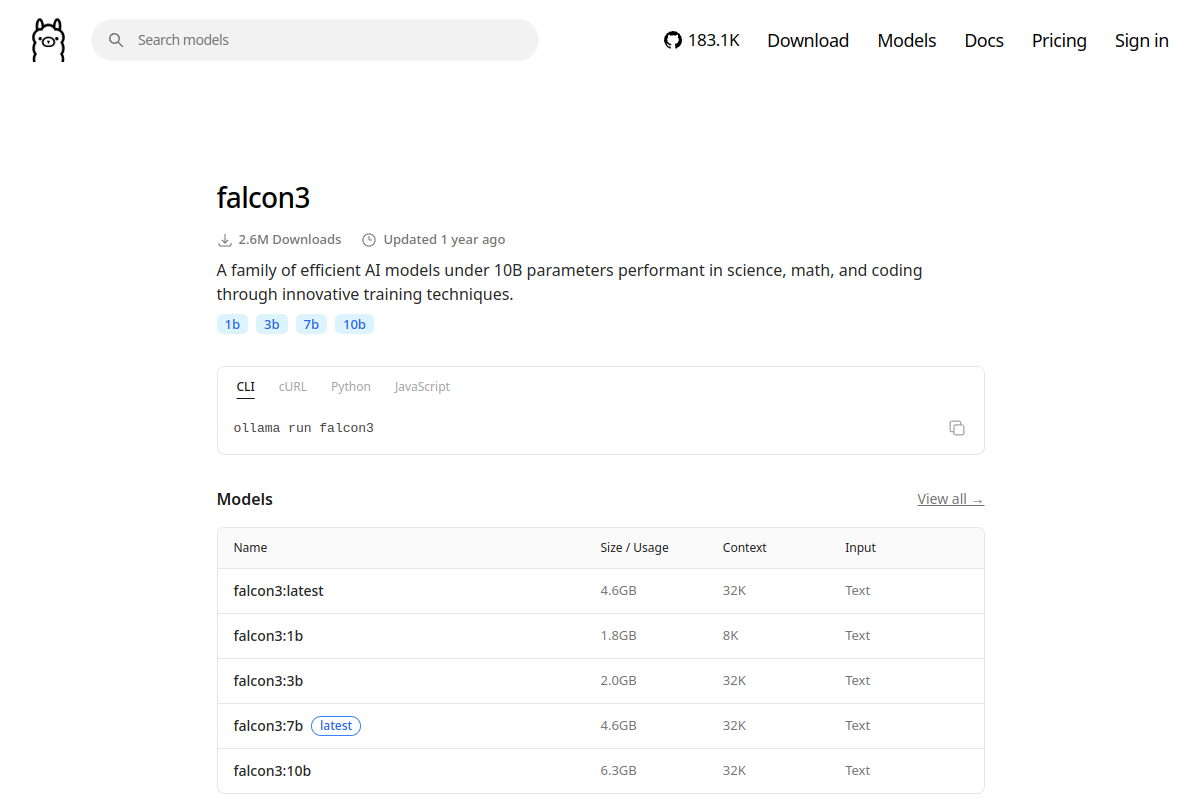Image resolution: width=1200 pixels, height=800 pixels.
Task: Copy the ollama run falcon3 command
Action: [x=957, y=428]
